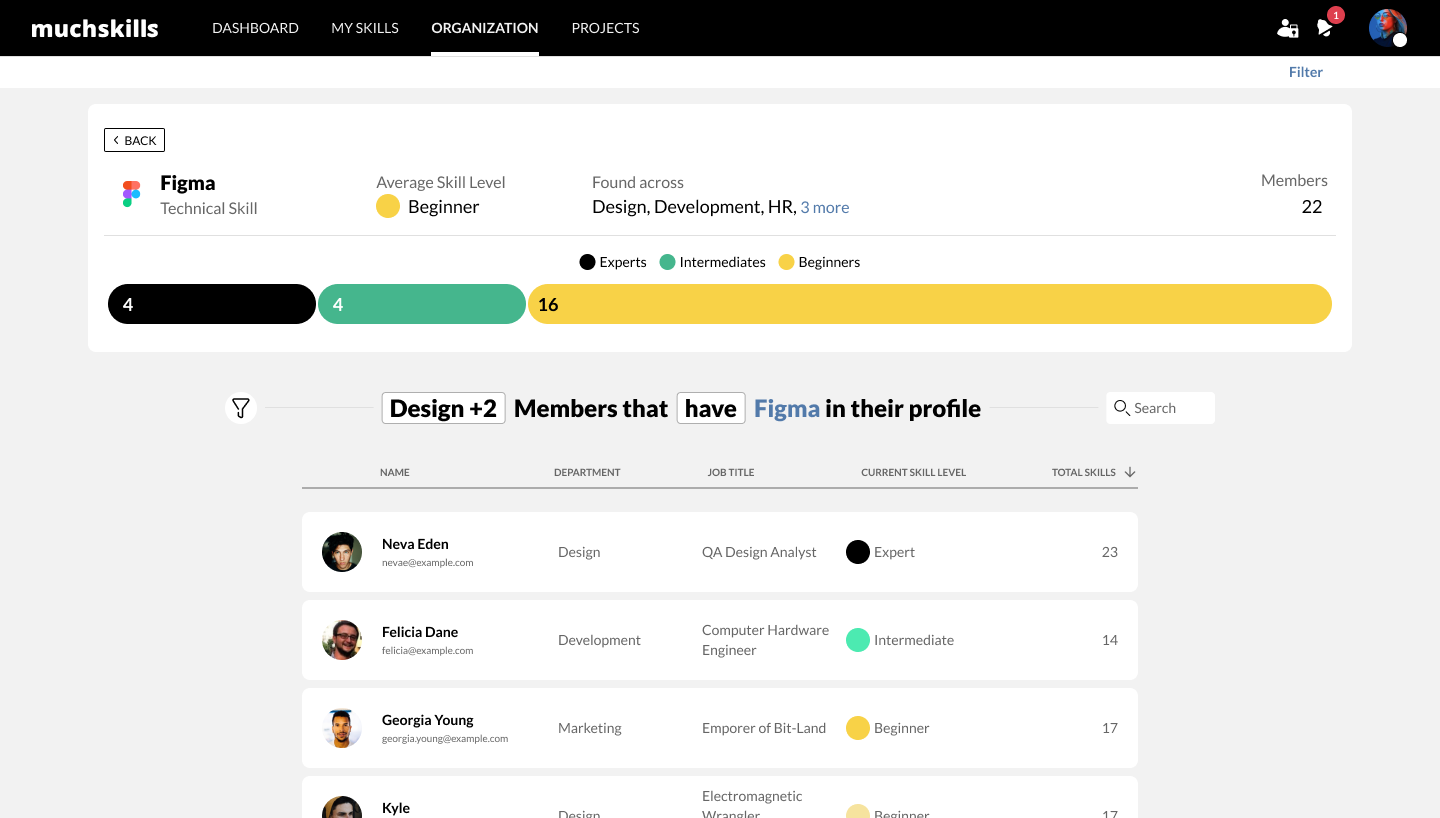
Task: Toggle Intermediates in the chart legend
Action: [713, 262]
